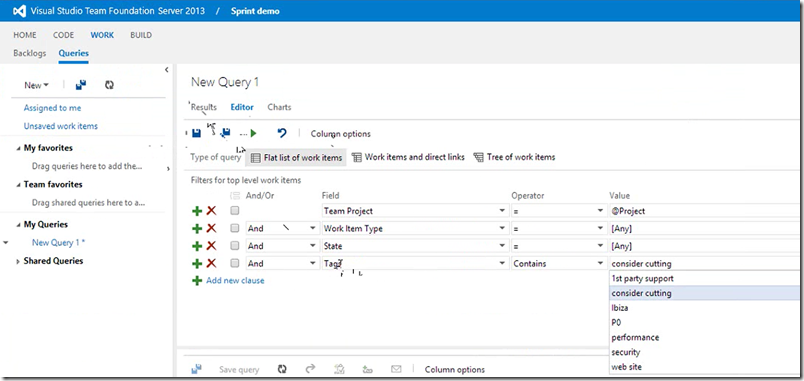Open Unsaved work items link
The image size is (804, 381).
[61, 126]
